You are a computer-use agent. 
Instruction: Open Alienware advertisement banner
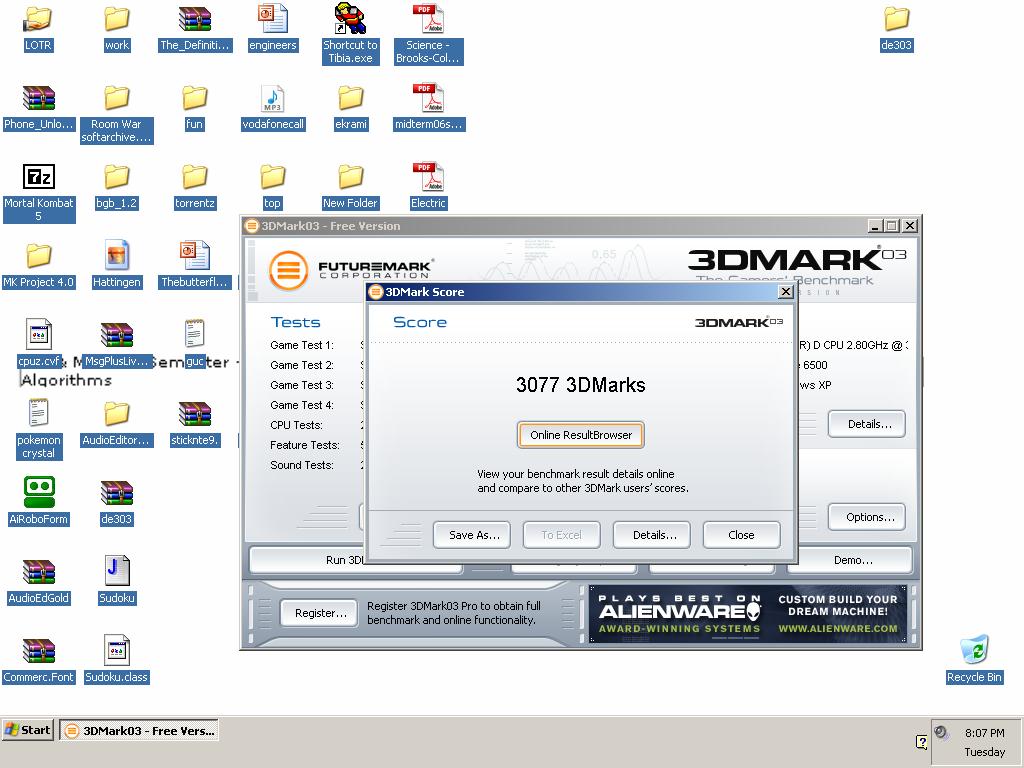pos(748,614)
